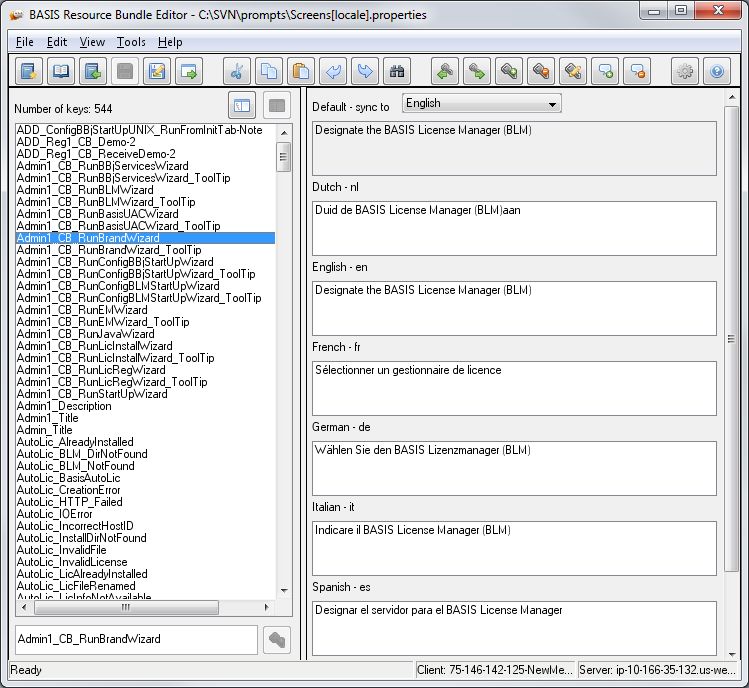The height and width of the screenshot is (688, 749).
Task: Click the Rename key icon with pencil
Action: click(573, 72)
